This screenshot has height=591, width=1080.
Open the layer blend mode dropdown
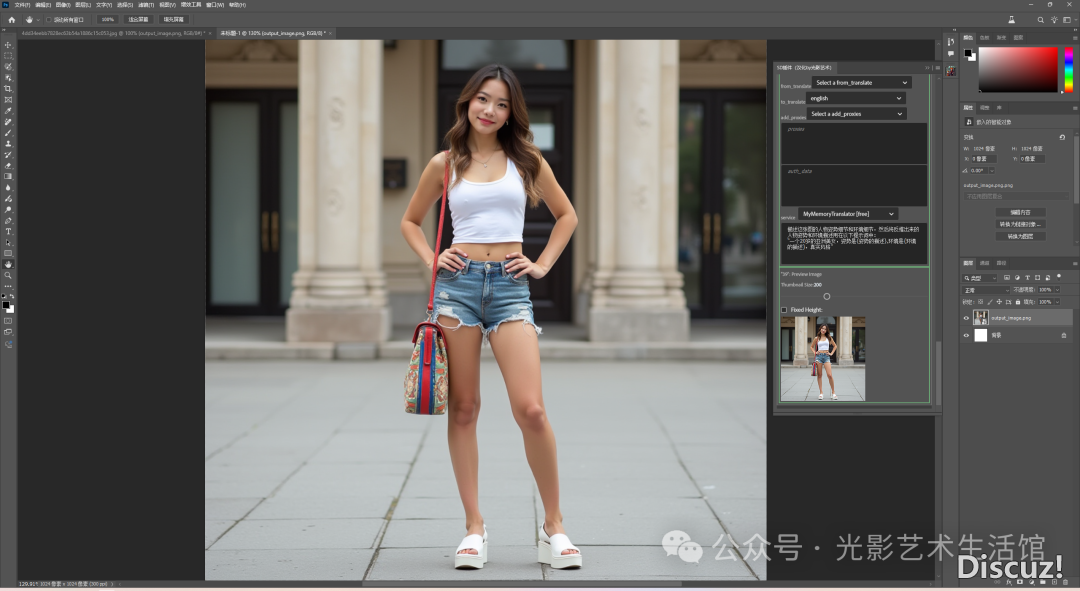pyautogui.click(x=986, y=290)
